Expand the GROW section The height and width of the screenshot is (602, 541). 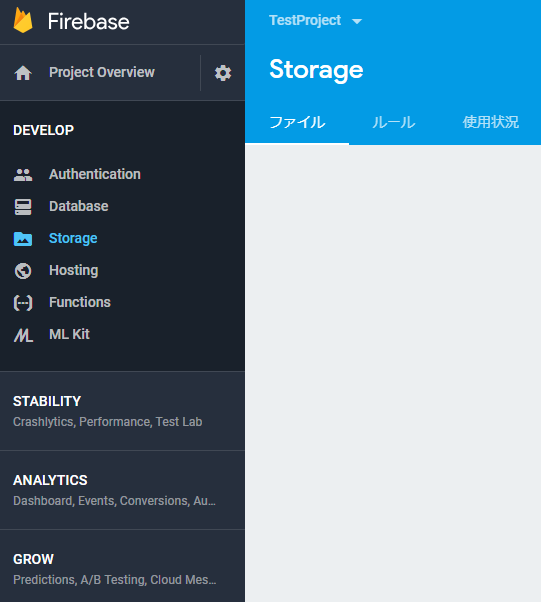(x=33, y=559)
